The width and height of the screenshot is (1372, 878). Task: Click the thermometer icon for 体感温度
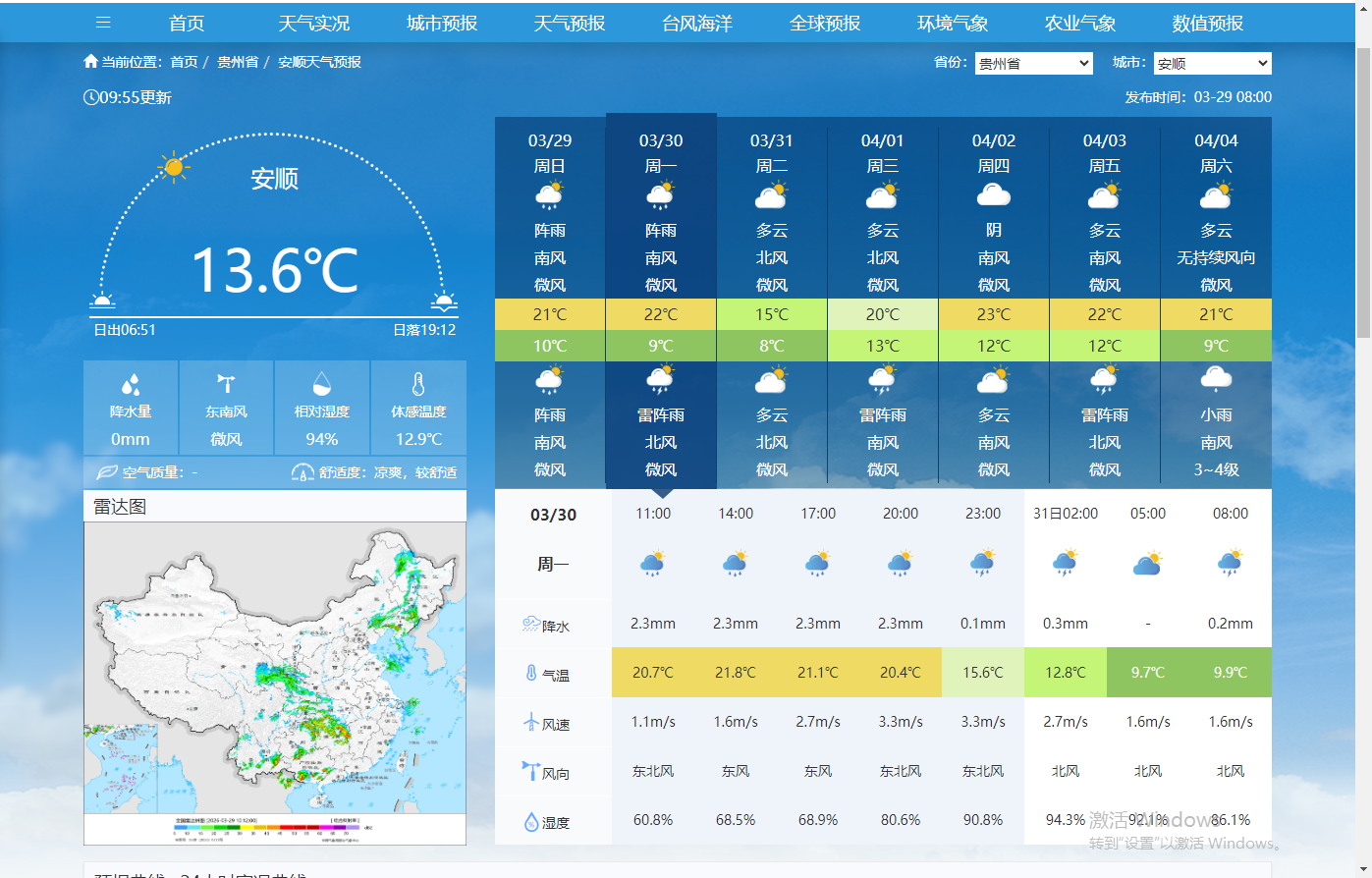click(418, 384)
